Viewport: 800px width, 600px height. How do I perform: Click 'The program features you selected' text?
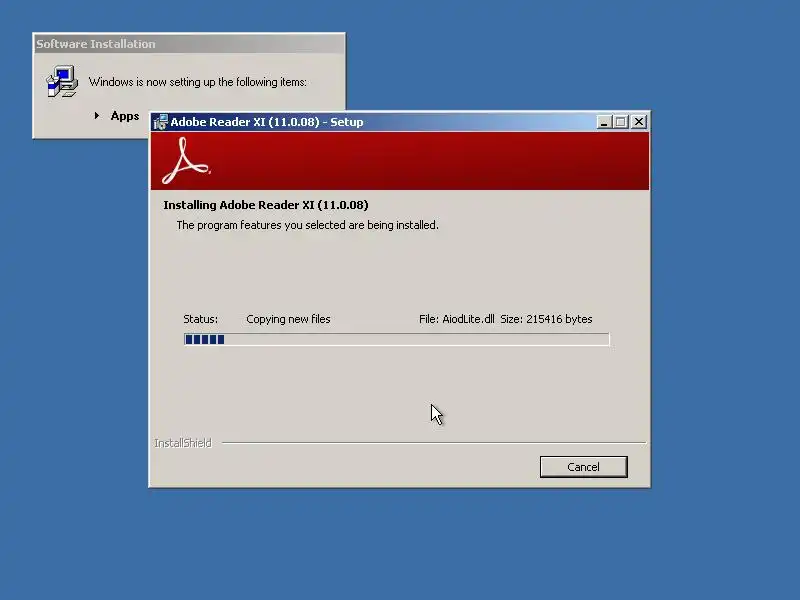tap(308, 225)
